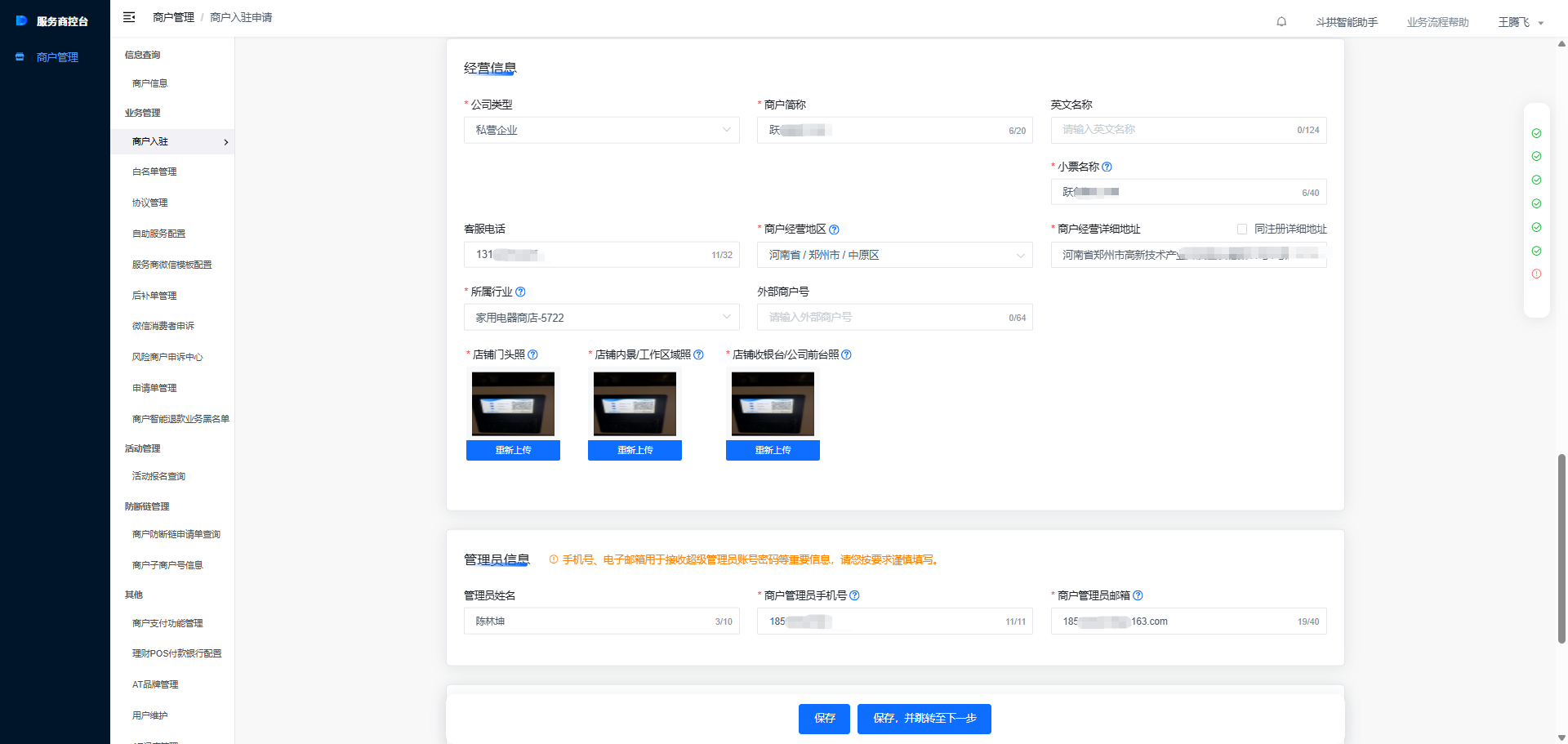
Task: Preview the 店铺内景/工作区域照 thumbnail
Action: point(635,403)
